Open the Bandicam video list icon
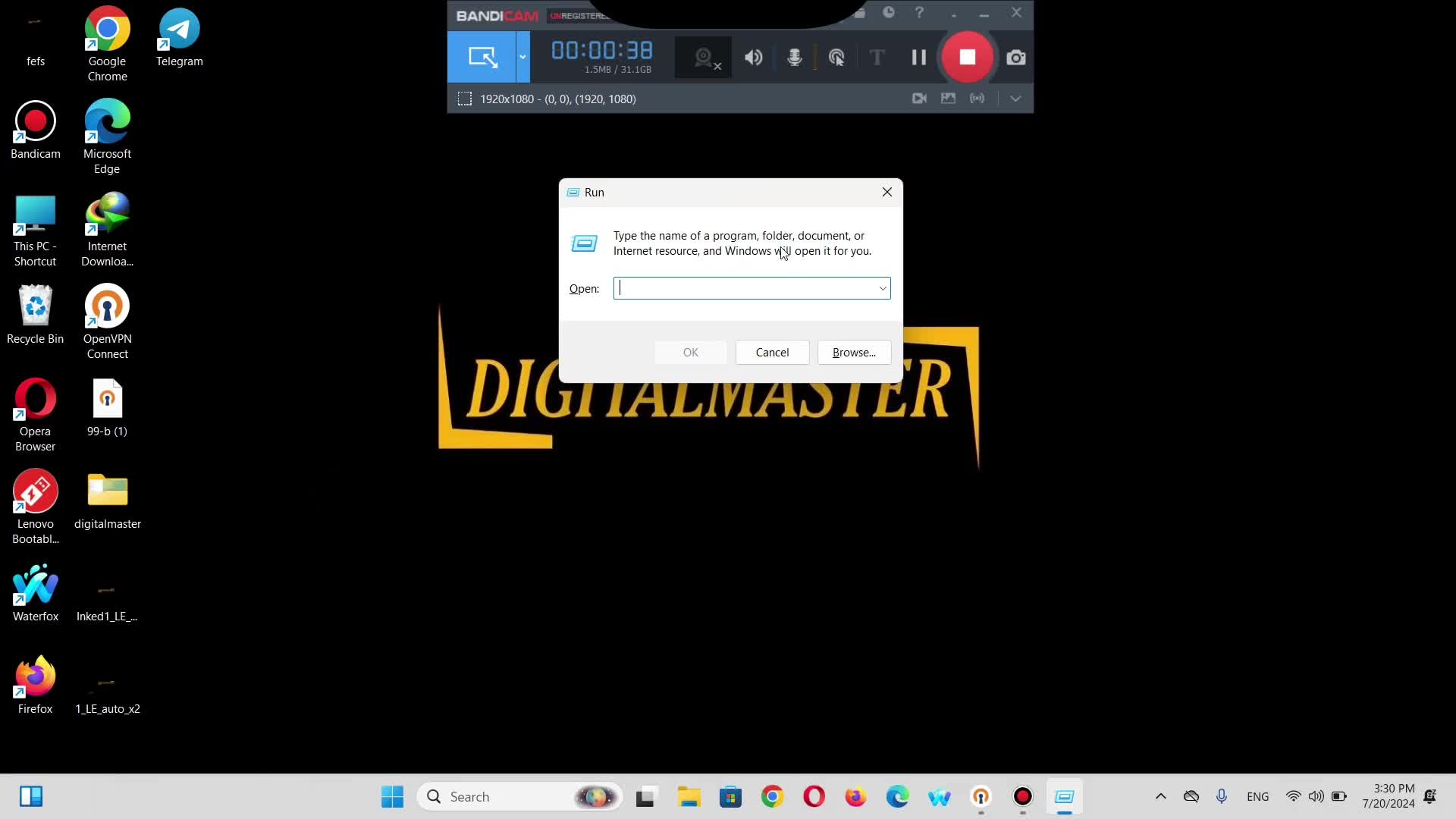This screenshot has width=1456, height=819. click(919, 99)
